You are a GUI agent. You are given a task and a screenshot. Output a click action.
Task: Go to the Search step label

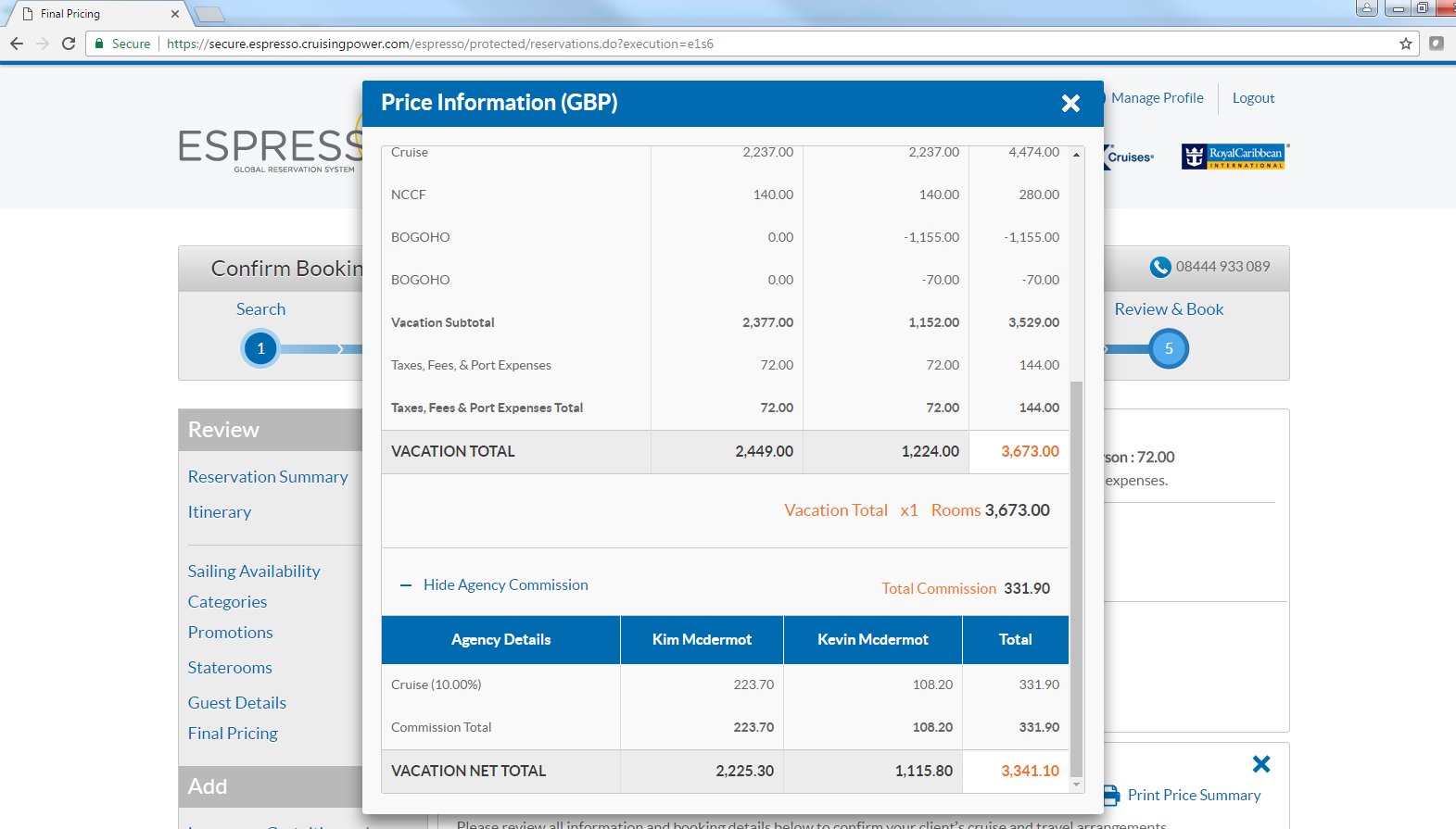pyautogui.click(x=260, y=309)
